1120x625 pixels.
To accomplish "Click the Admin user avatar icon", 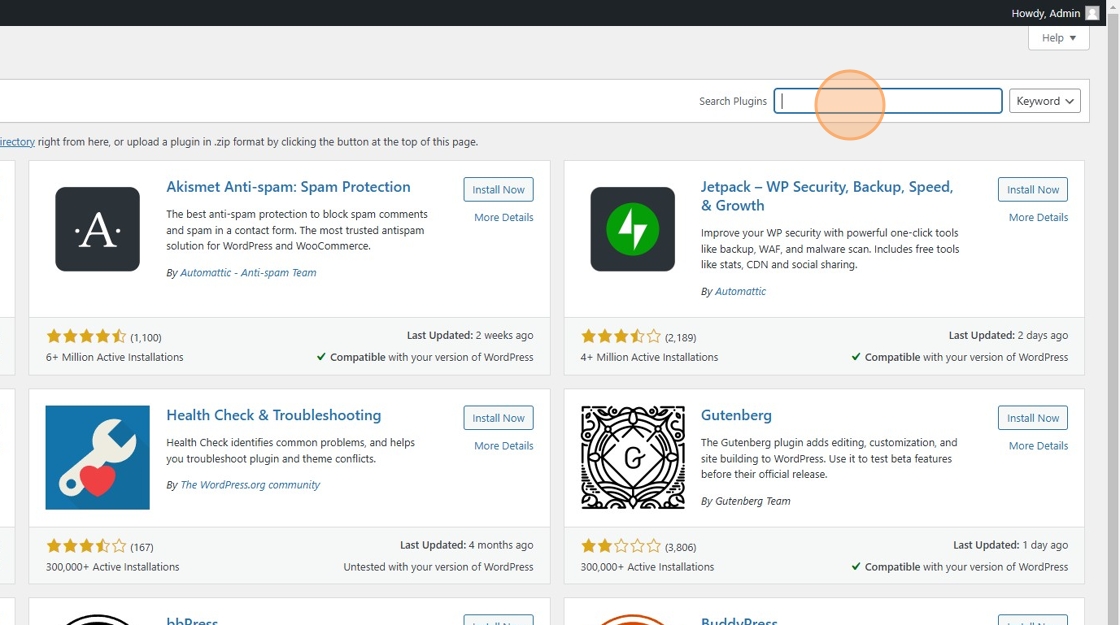I will coord(1092,13).
